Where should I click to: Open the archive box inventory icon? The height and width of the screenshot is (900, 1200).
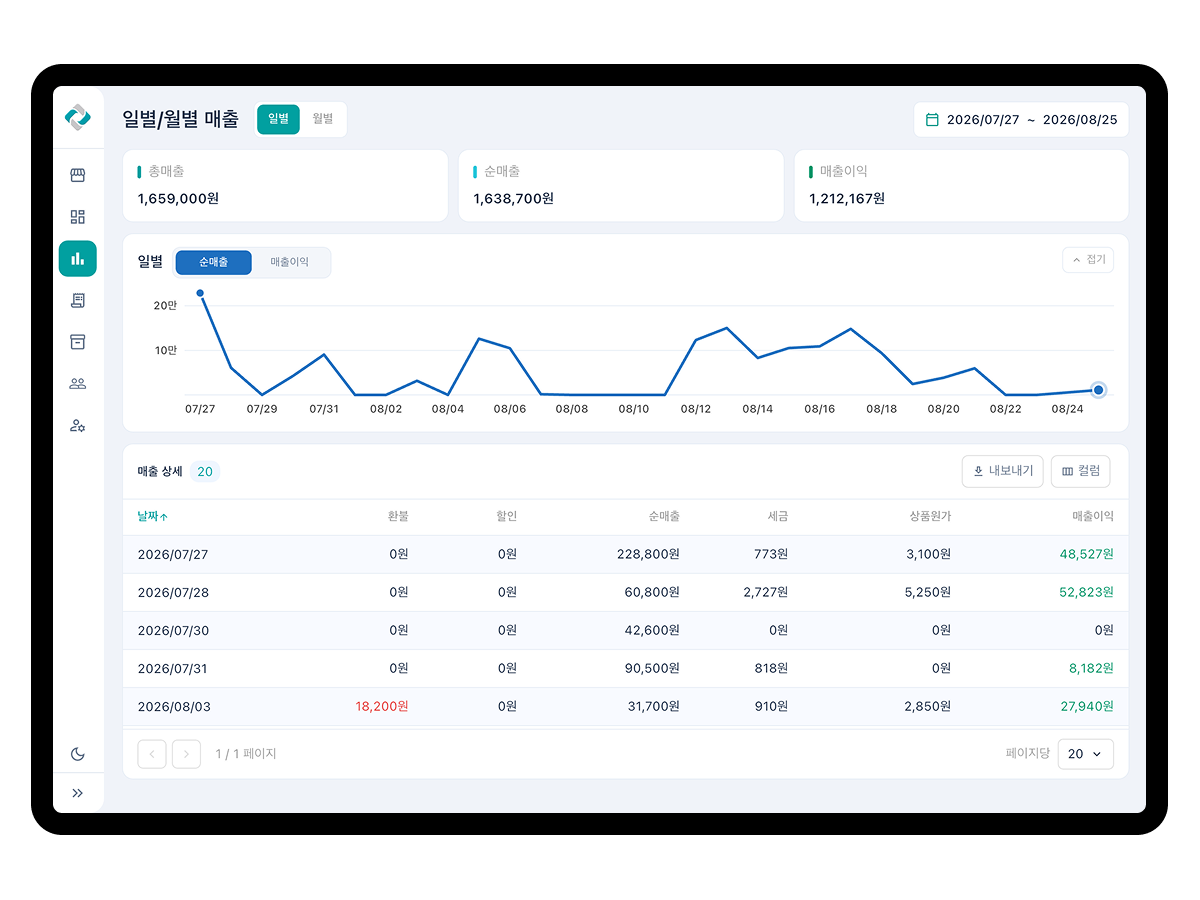pos(77,342)
